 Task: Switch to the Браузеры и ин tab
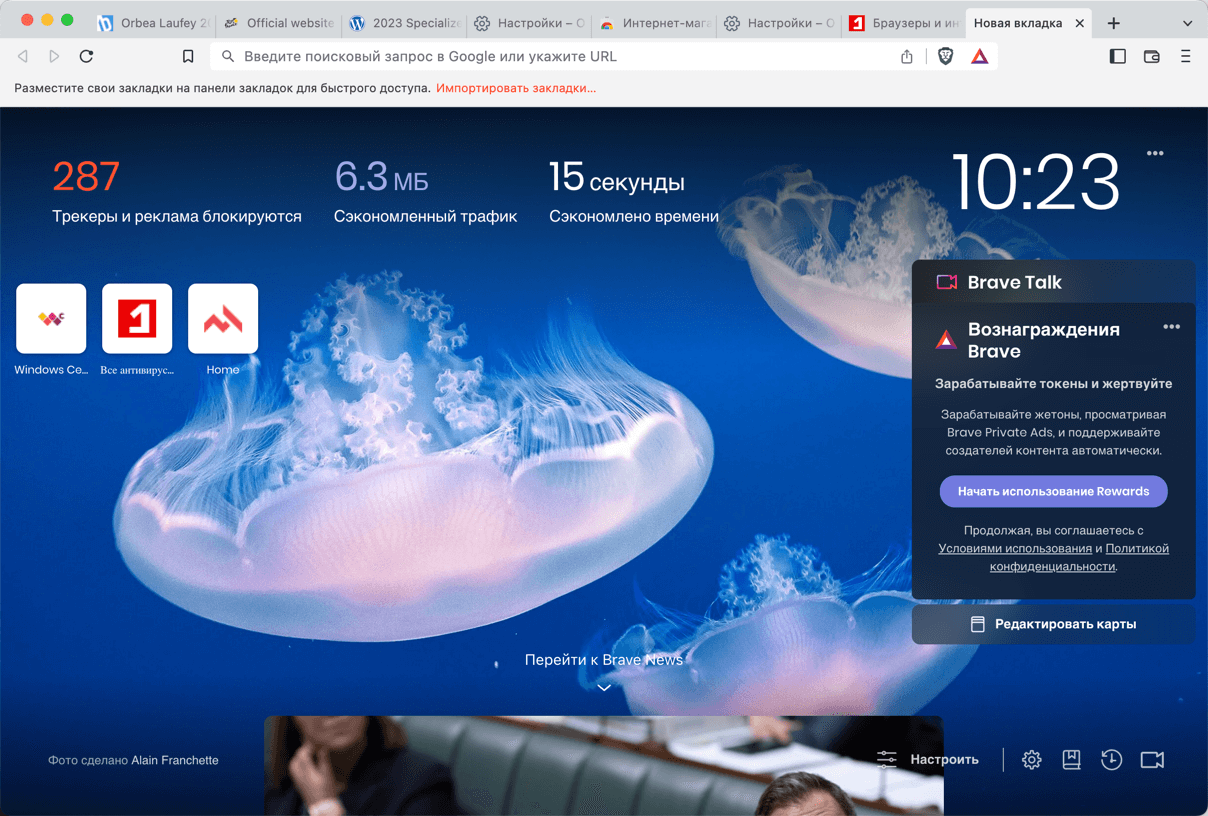904,23
